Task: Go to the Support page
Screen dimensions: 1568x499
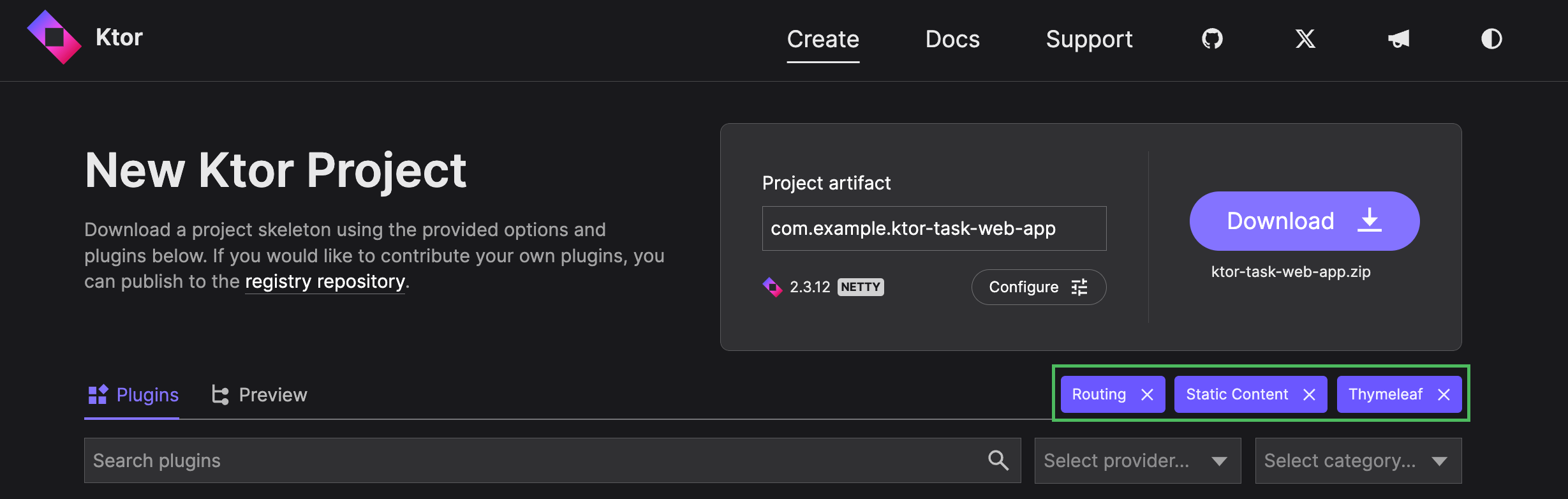Action: (1089, 40)
